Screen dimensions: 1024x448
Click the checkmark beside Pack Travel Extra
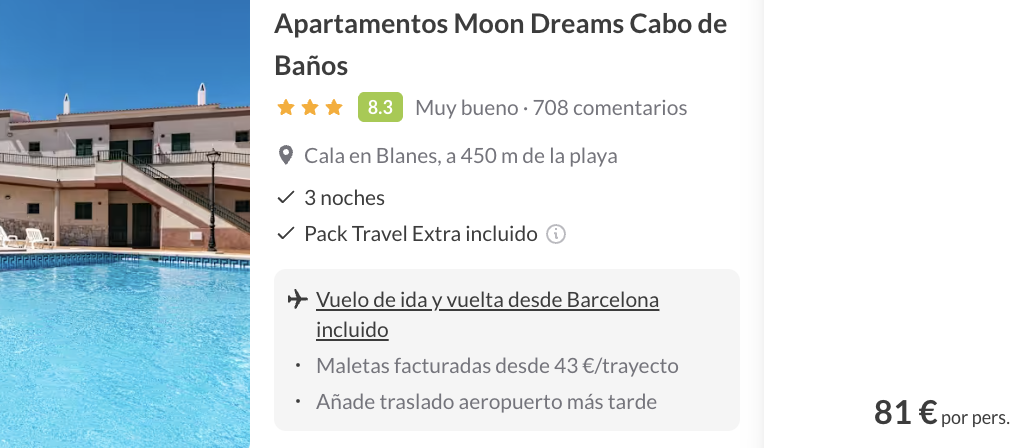286,234
